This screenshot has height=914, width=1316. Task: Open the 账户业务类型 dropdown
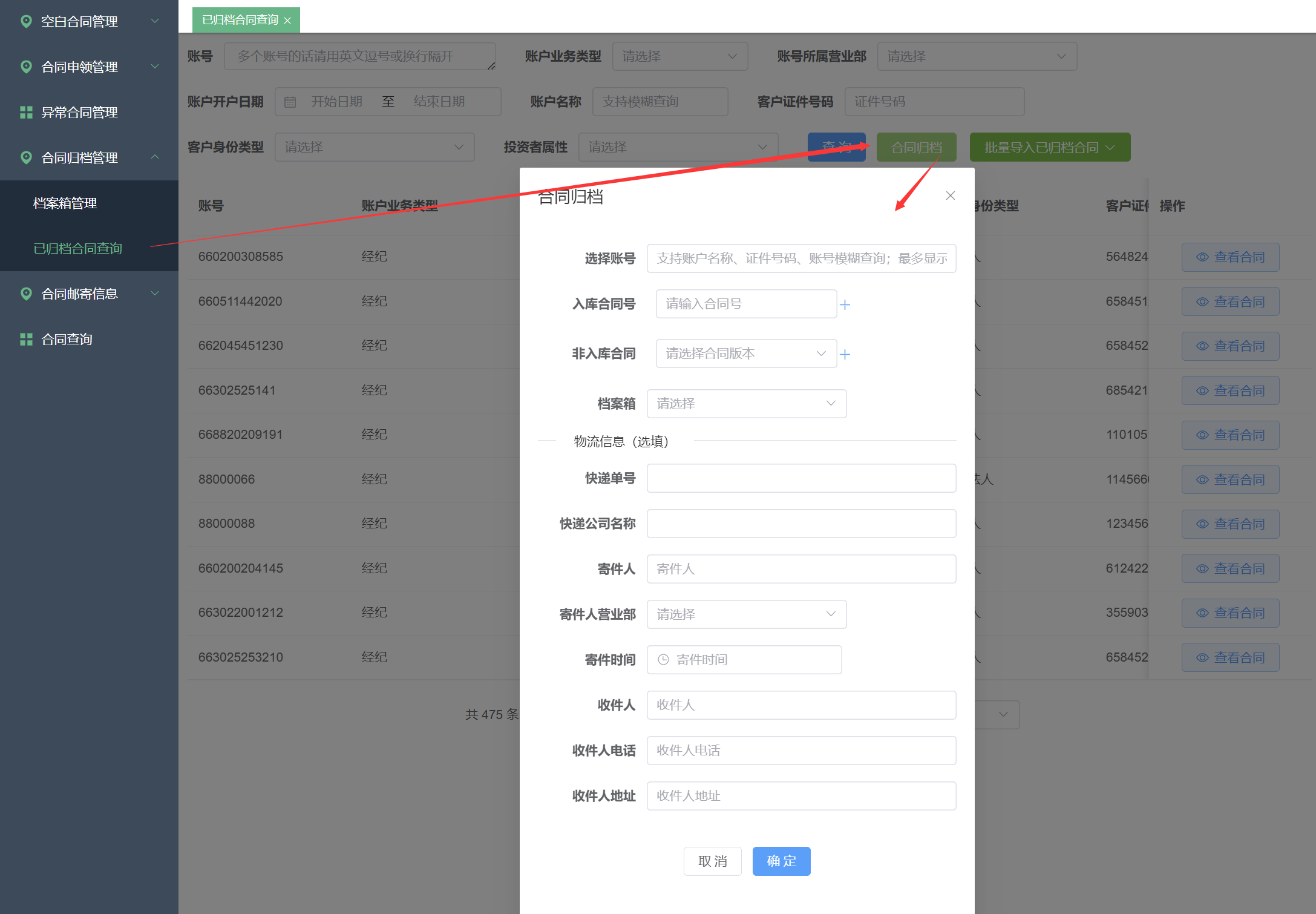pos(680,56)
